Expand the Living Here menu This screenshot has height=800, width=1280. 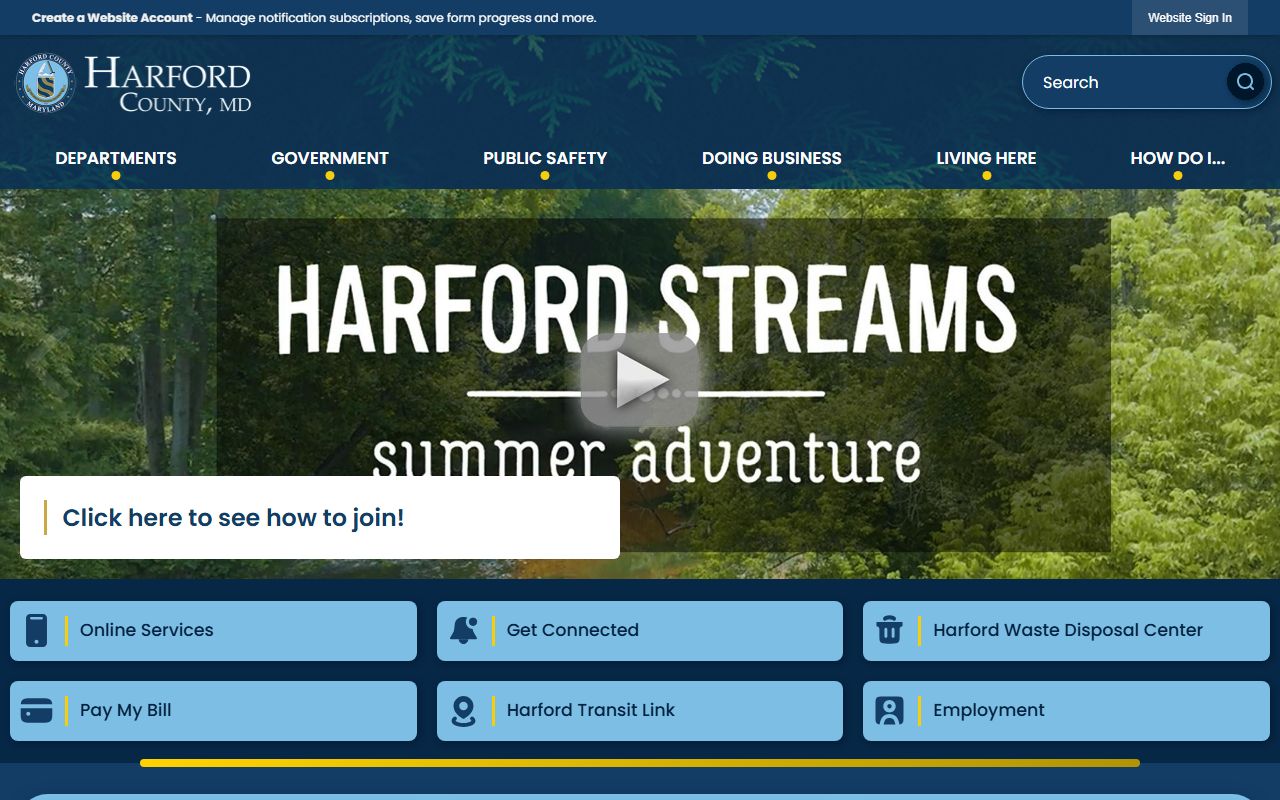986,158
